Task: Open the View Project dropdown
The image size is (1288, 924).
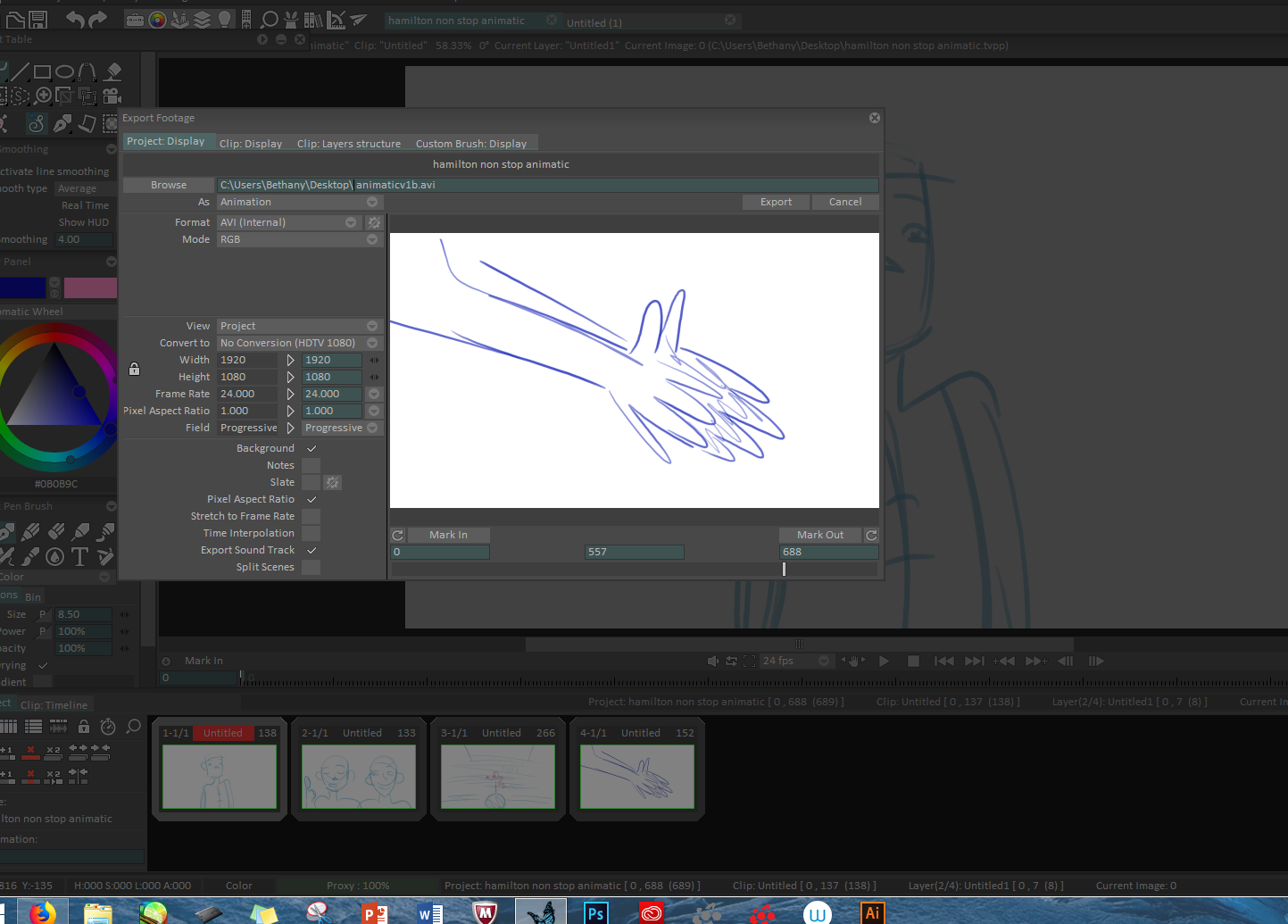Action: click(299, 326)
